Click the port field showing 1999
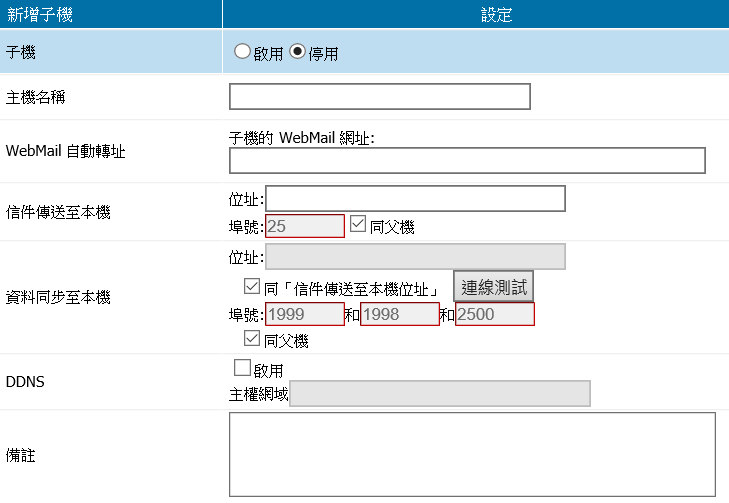The width and height of the screenshot is (729, 503). (304, 314)
